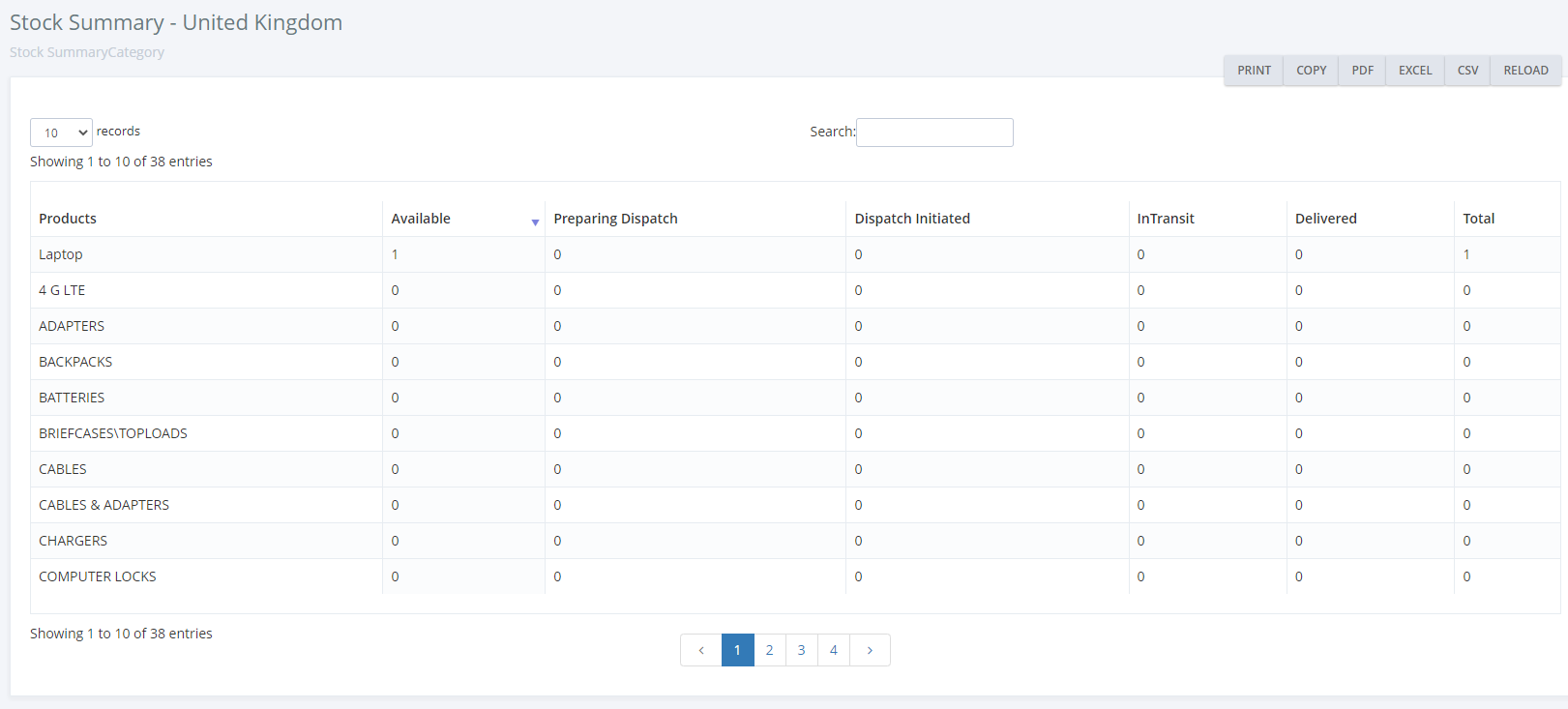Export stock summary to EXCEL
1568x709 pixels.
[x=1414, y=71]
